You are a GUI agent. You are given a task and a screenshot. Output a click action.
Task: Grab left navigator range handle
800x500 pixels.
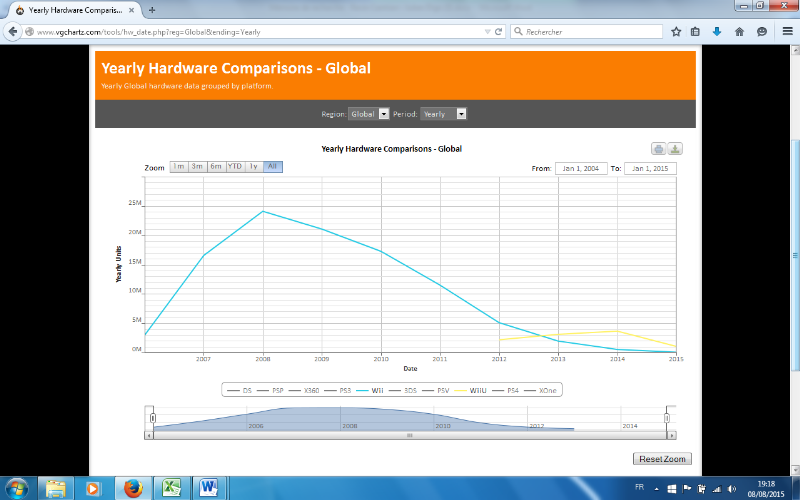[153, 418]
